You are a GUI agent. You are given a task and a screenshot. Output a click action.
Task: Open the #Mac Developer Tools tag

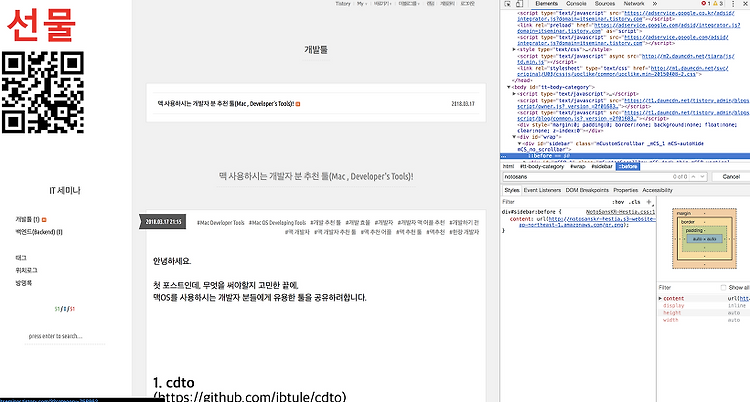(221, 223)
